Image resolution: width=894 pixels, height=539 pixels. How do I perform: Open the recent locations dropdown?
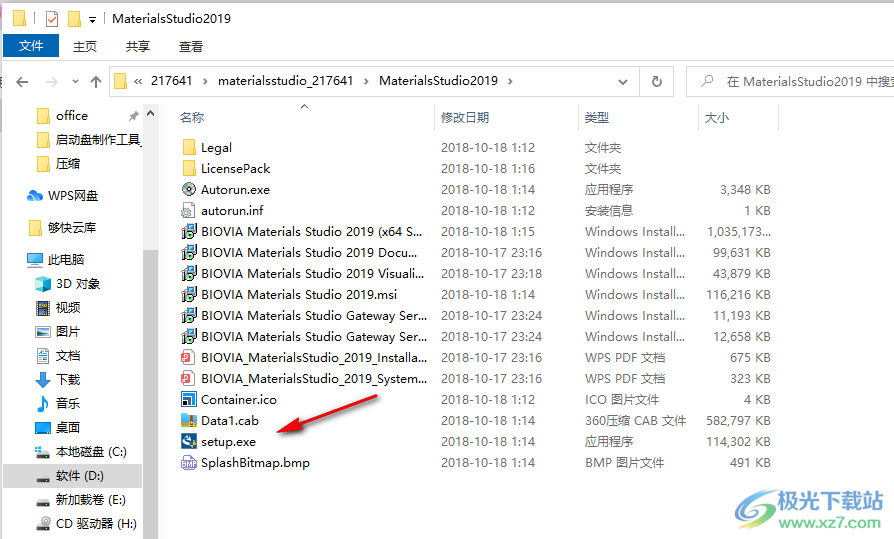[x=75, y=82]
